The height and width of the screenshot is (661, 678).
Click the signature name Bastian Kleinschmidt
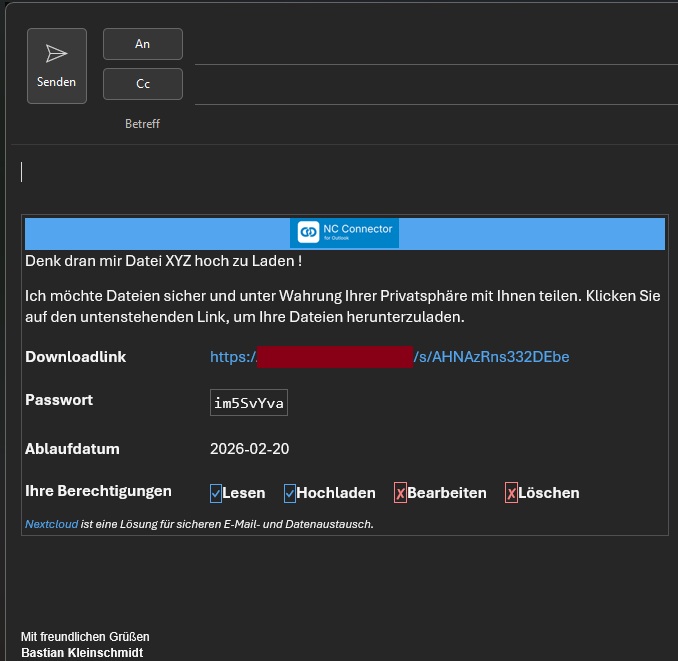pos(82,653)
